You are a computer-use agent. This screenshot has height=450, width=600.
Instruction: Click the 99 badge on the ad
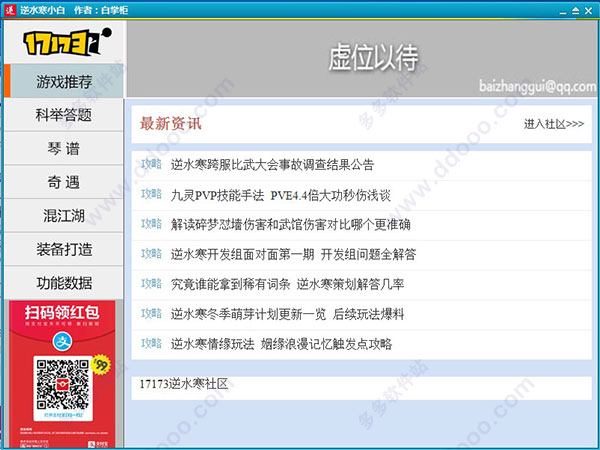coord(101,365)
